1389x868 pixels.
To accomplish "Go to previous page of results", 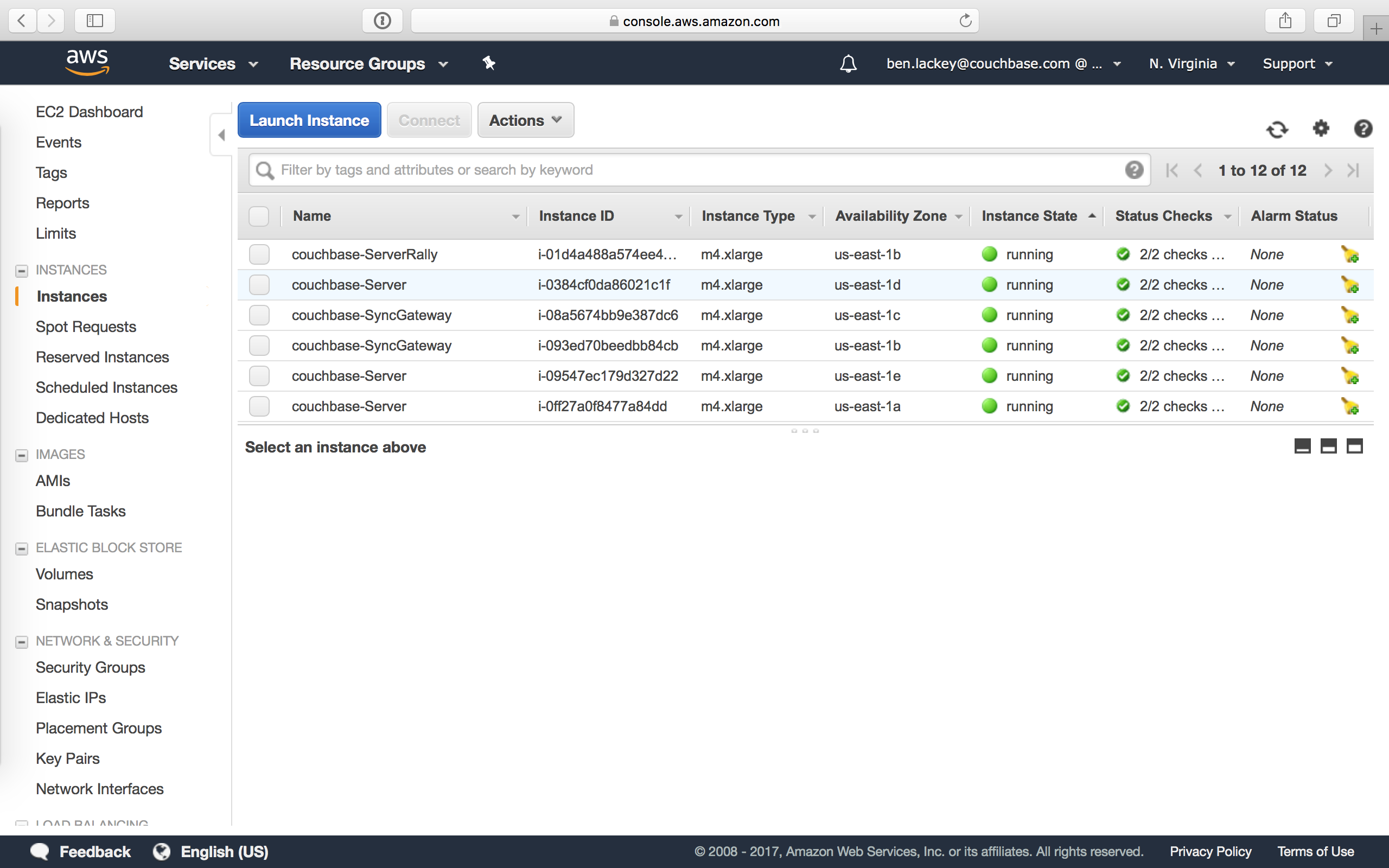I will click(x=1198, y=170).
